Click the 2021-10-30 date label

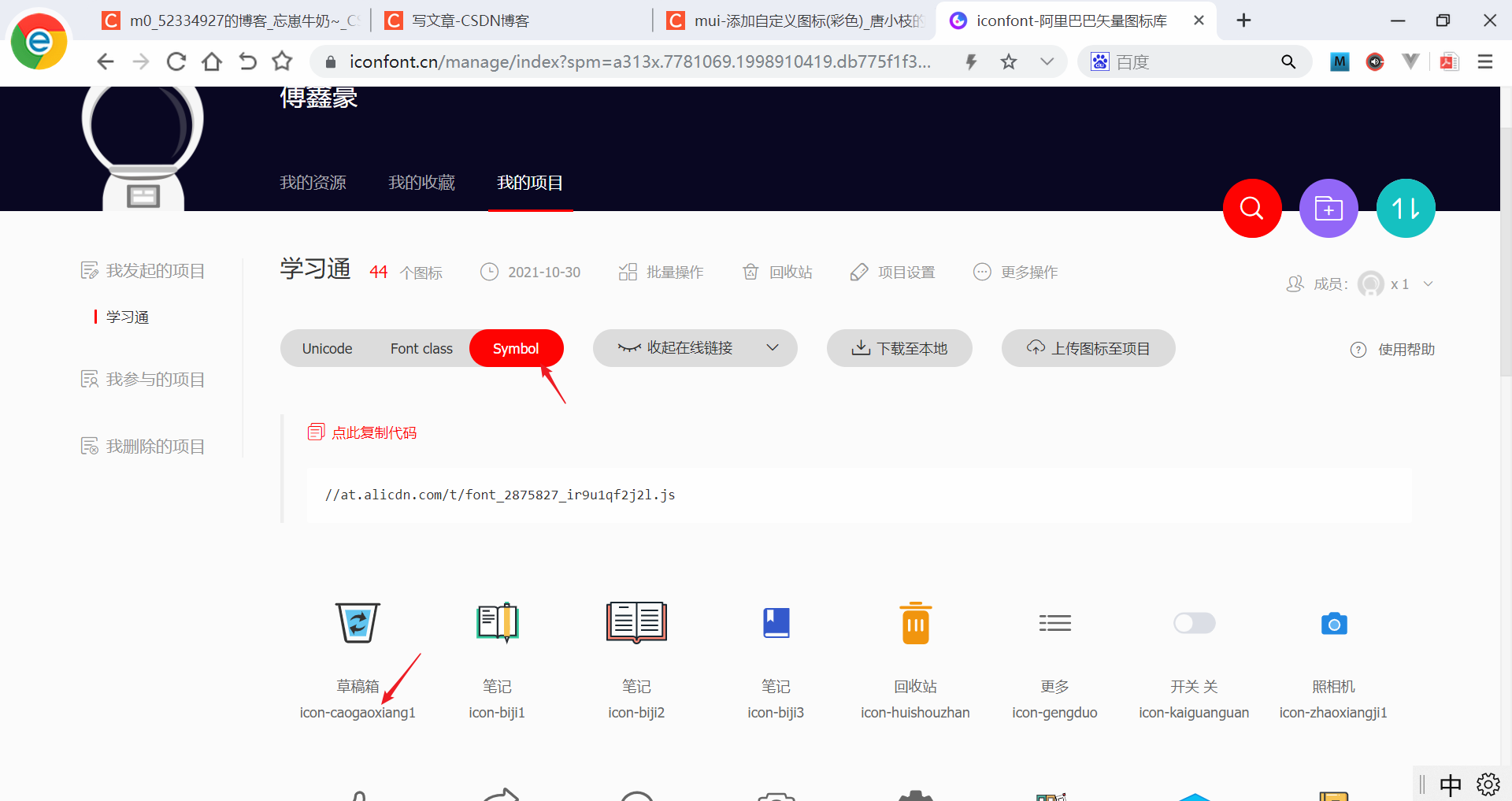point(544,272)
